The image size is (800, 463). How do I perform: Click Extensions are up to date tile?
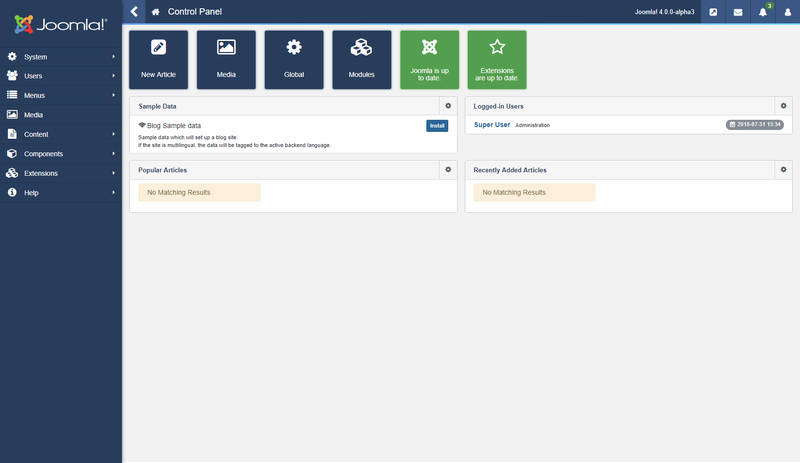[497, 60]
